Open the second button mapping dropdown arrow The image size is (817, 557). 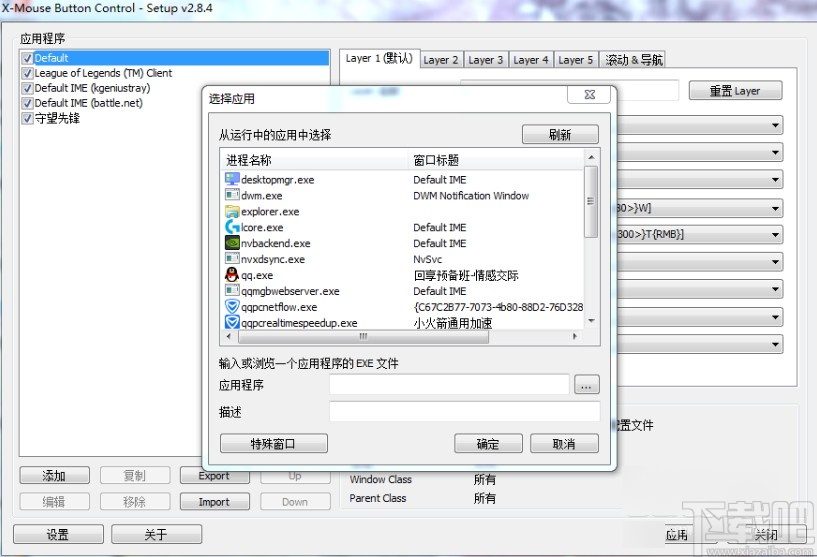pyautogui.click(x=775, y=153)
